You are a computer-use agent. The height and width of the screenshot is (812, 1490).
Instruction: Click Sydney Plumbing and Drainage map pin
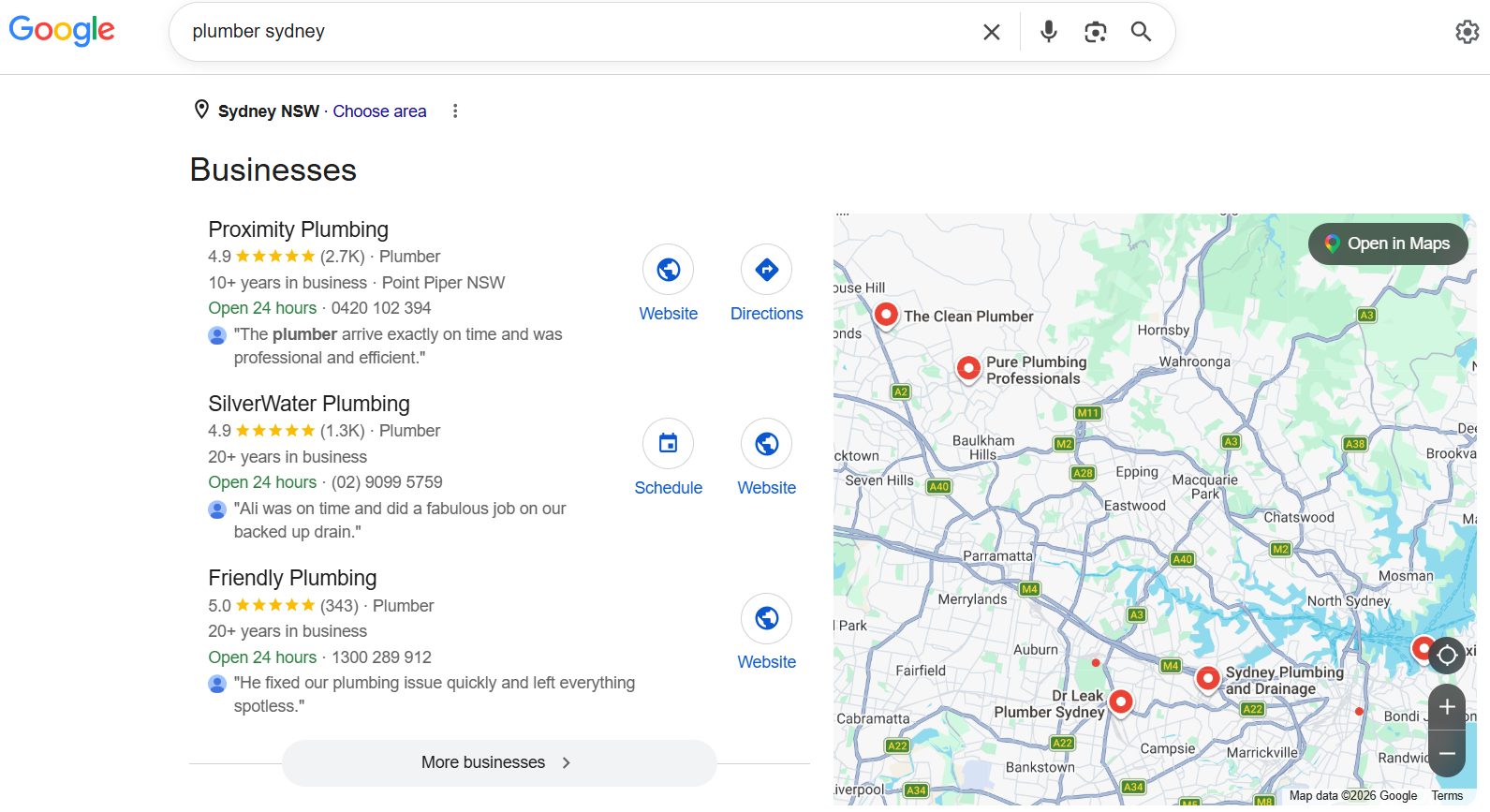[x=1208, y=678]
